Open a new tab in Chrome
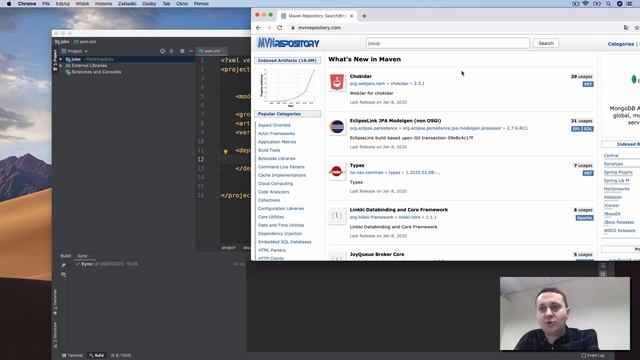This screenshot has height=360, width=640. coord(364,16)
